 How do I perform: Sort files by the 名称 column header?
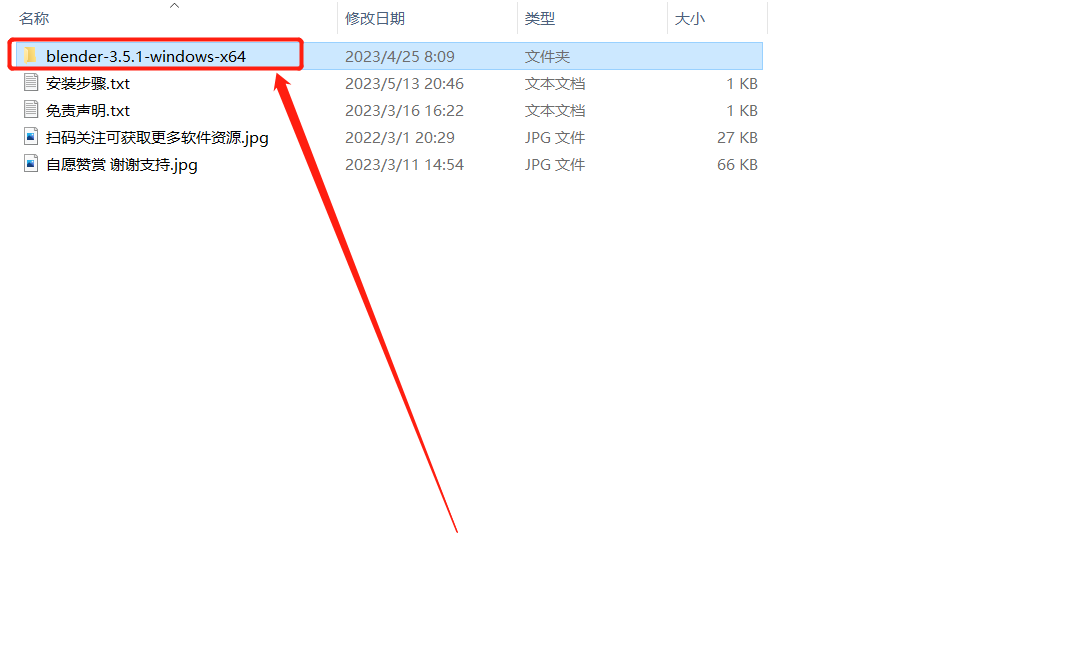pos(34,19)
